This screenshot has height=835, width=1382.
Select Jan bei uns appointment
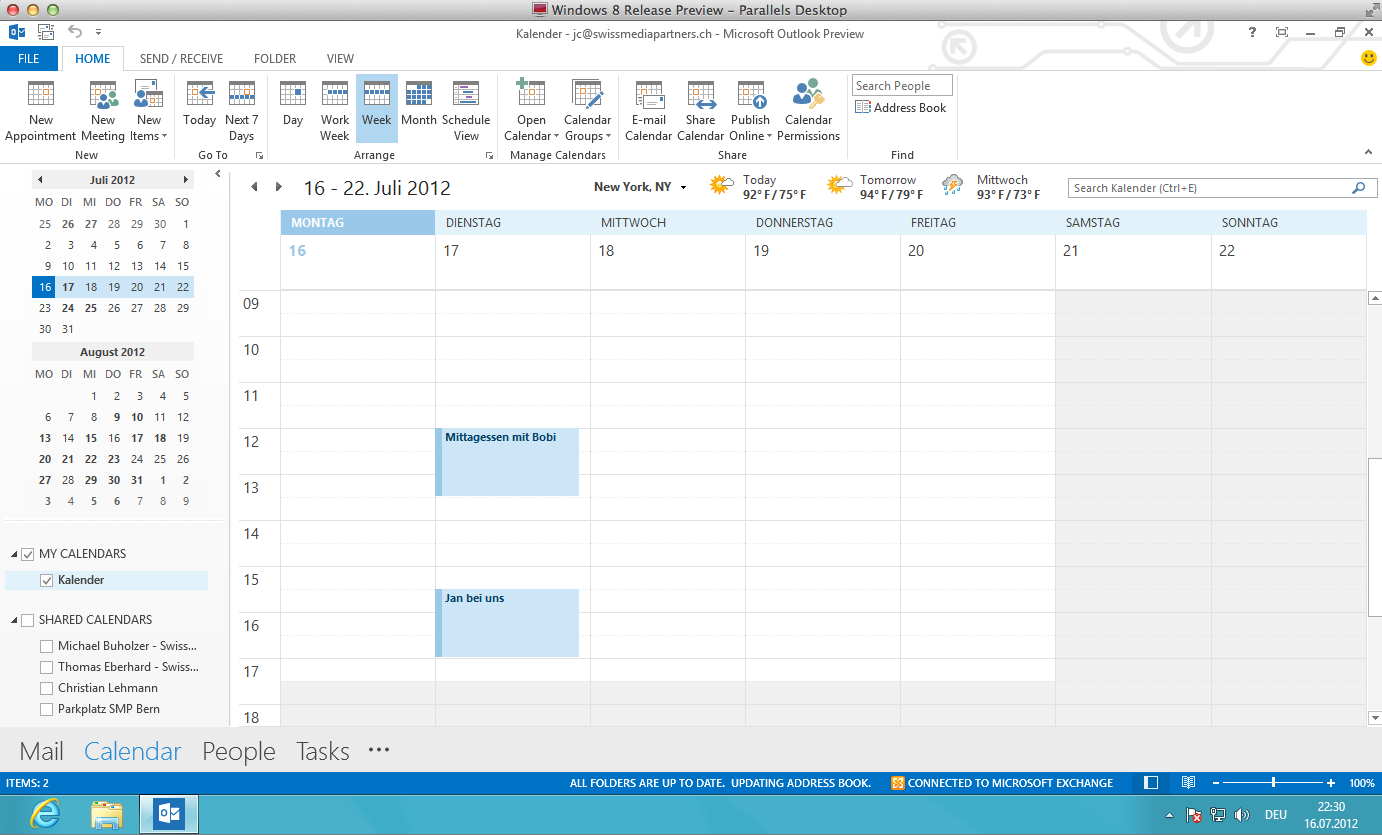click(507, 623)
